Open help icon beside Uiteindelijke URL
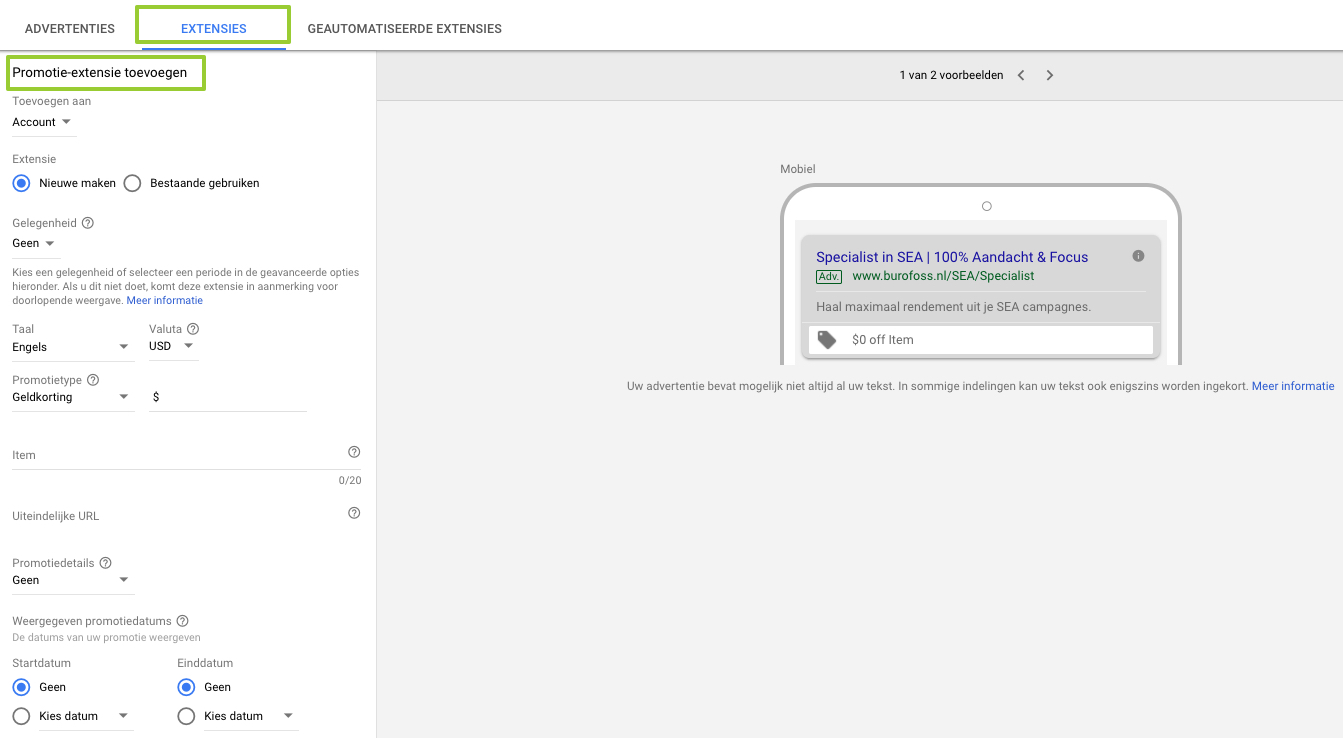 click(x=354, y=513)
